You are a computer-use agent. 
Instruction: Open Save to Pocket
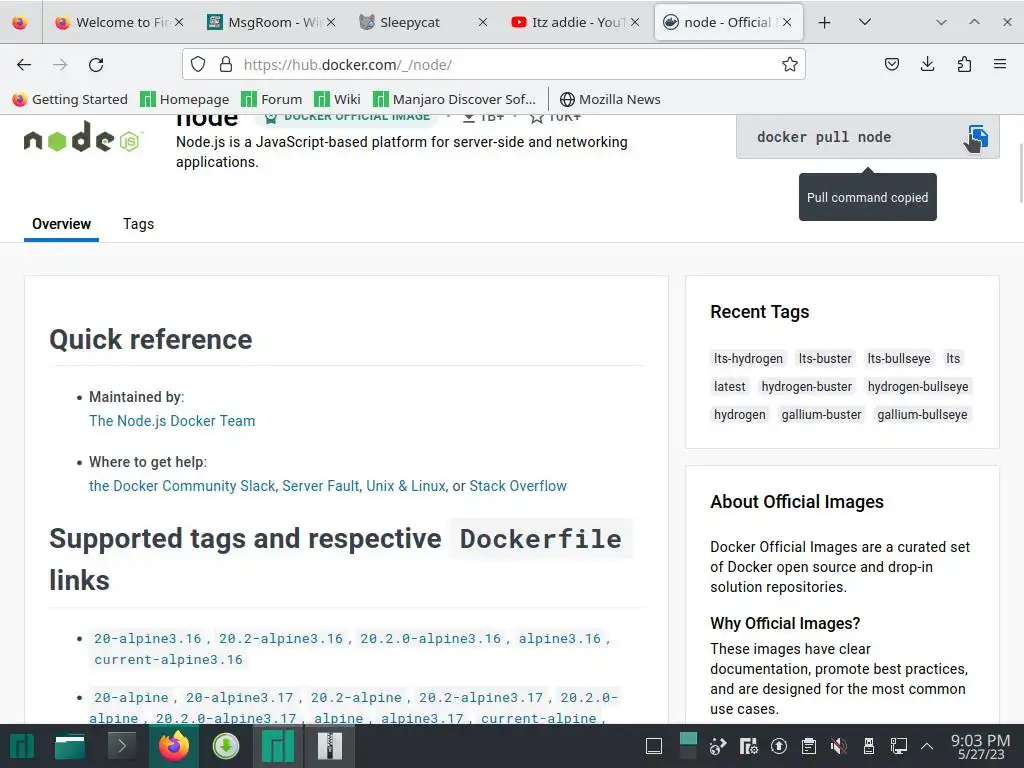891,64
